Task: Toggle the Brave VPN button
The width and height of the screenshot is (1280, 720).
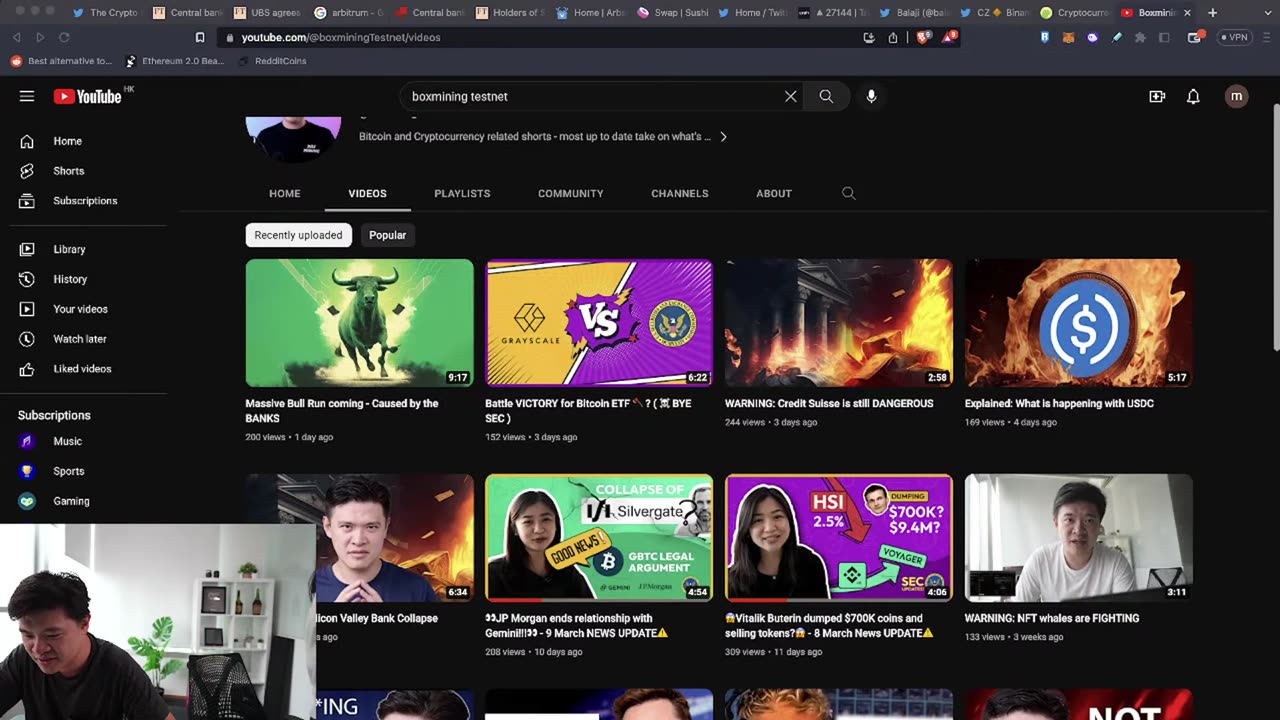Action: coord(1236,37)
